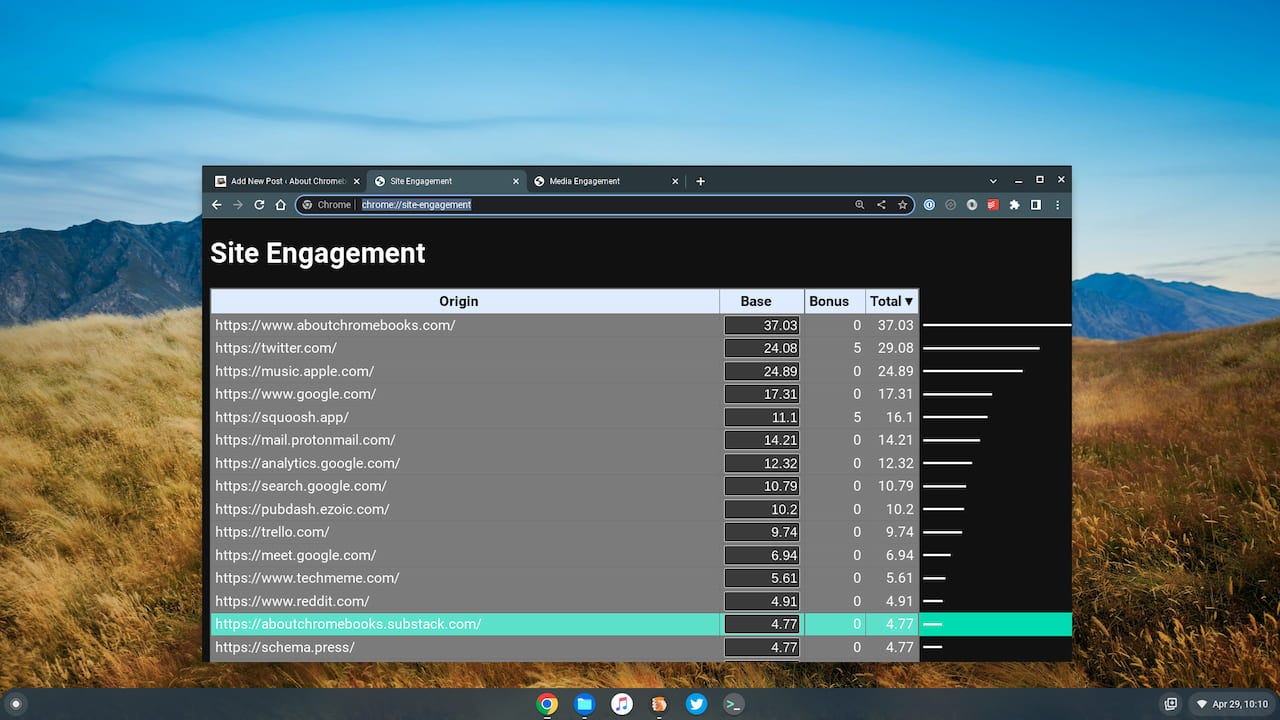
Task: Click the forward navigation arrow
Action: click(x=238, y=205)
